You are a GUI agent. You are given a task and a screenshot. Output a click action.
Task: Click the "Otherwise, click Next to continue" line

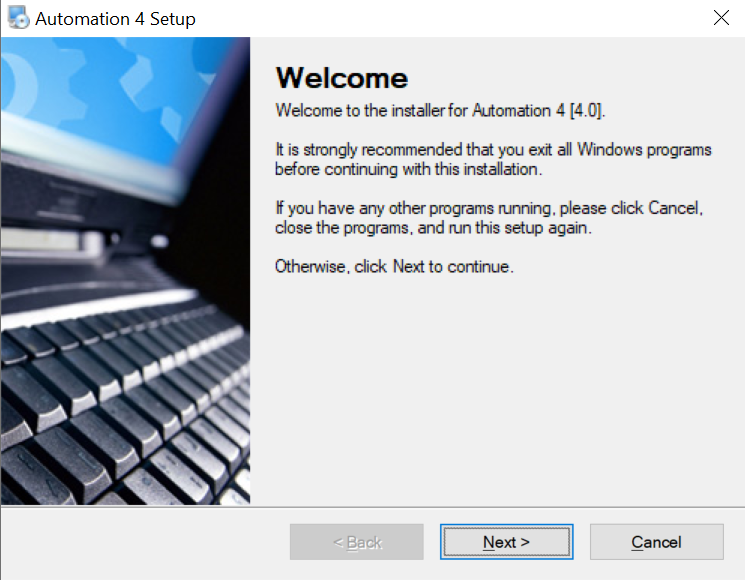pyautogui.click(x=394, y=267)
